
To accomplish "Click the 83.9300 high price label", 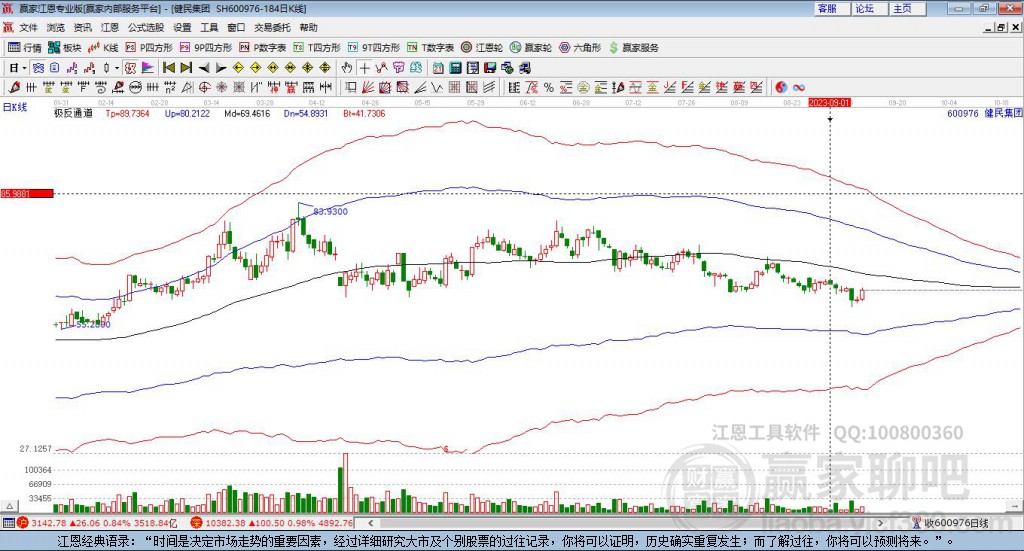I will point(330,212).
